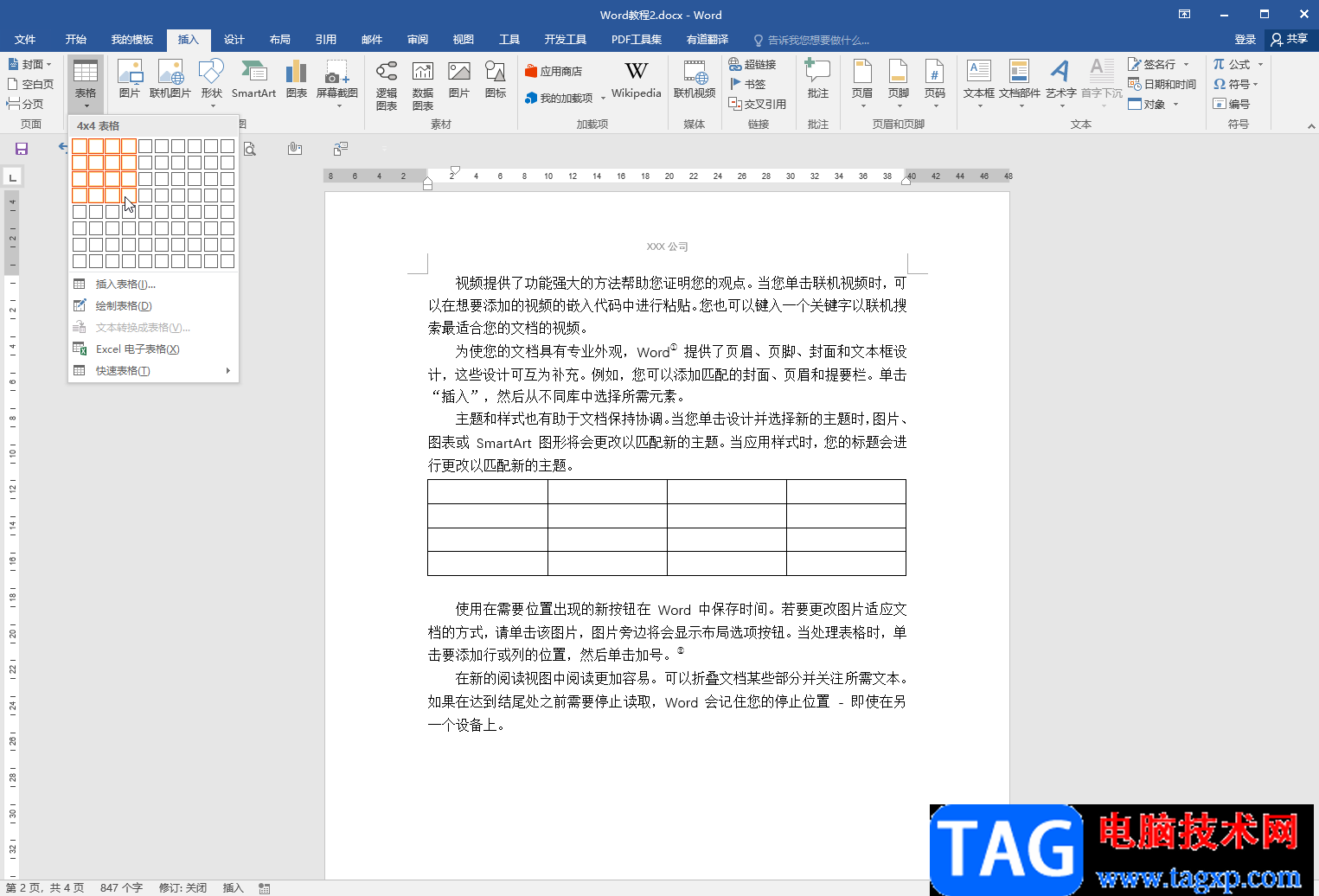Open the 表格 (Table) dropdown button

[x=86, y=84]
